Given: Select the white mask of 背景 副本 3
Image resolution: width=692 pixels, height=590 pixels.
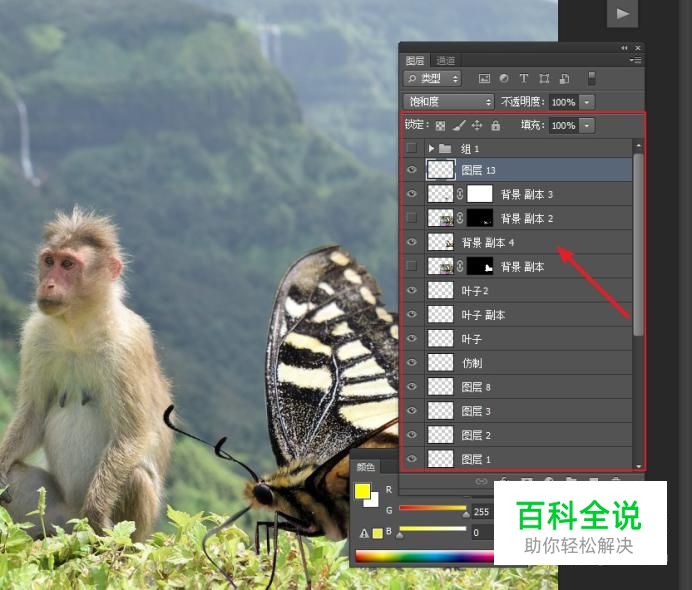Looking at the screenshot, I should (x=480, y=194).
